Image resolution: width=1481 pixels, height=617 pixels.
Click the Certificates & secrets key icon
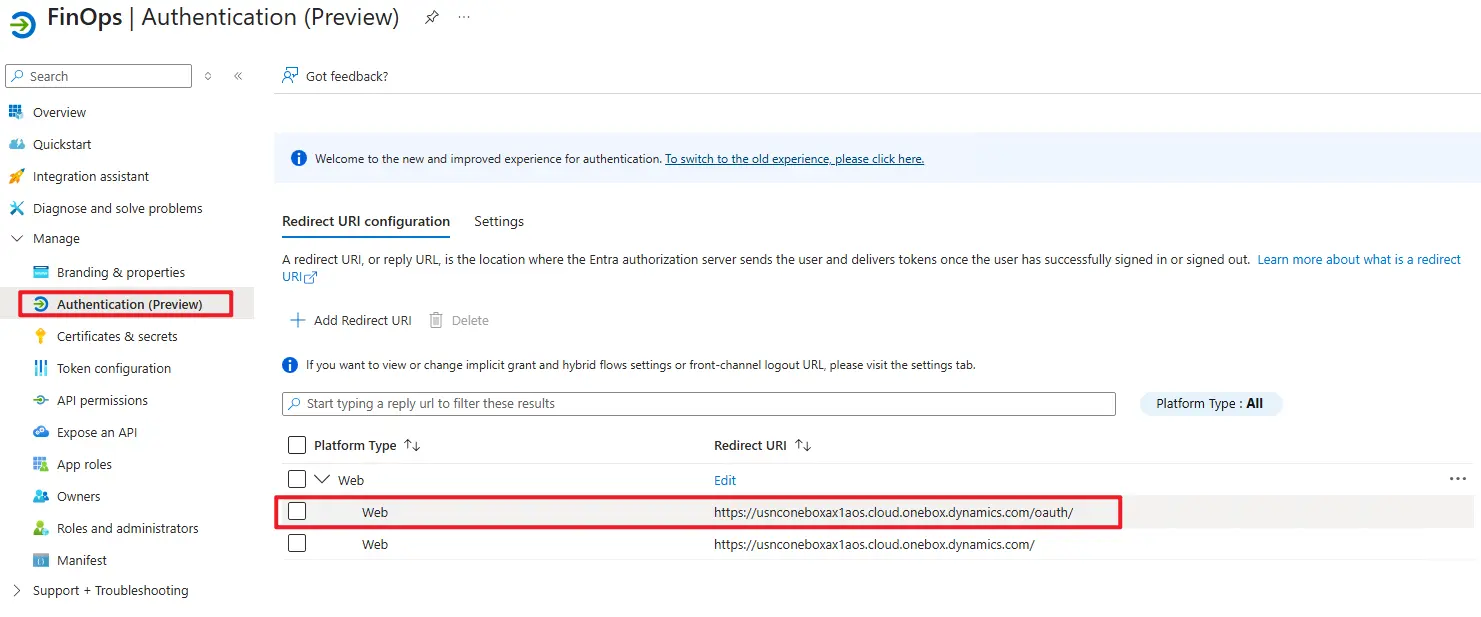tap(41, 336)
